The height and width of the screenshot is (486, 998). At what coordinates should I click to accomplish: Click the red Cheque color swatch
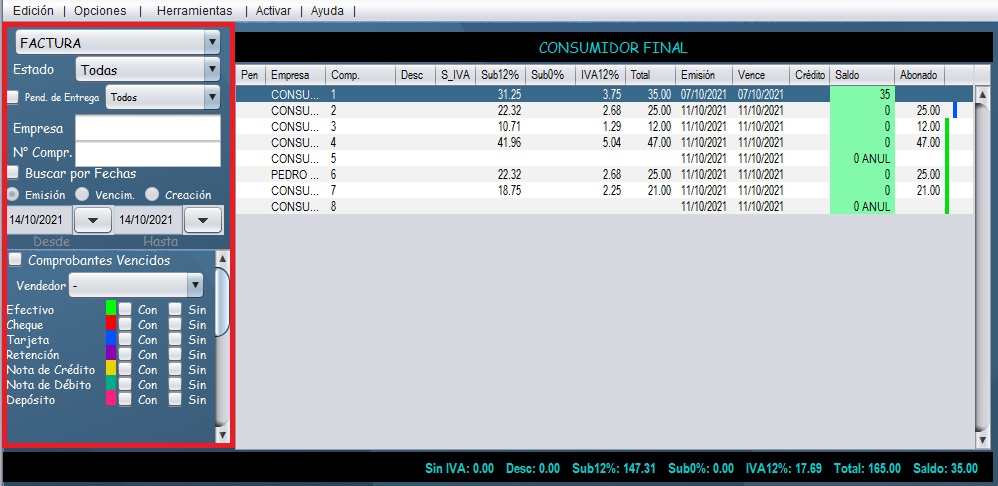pos(111,325)
